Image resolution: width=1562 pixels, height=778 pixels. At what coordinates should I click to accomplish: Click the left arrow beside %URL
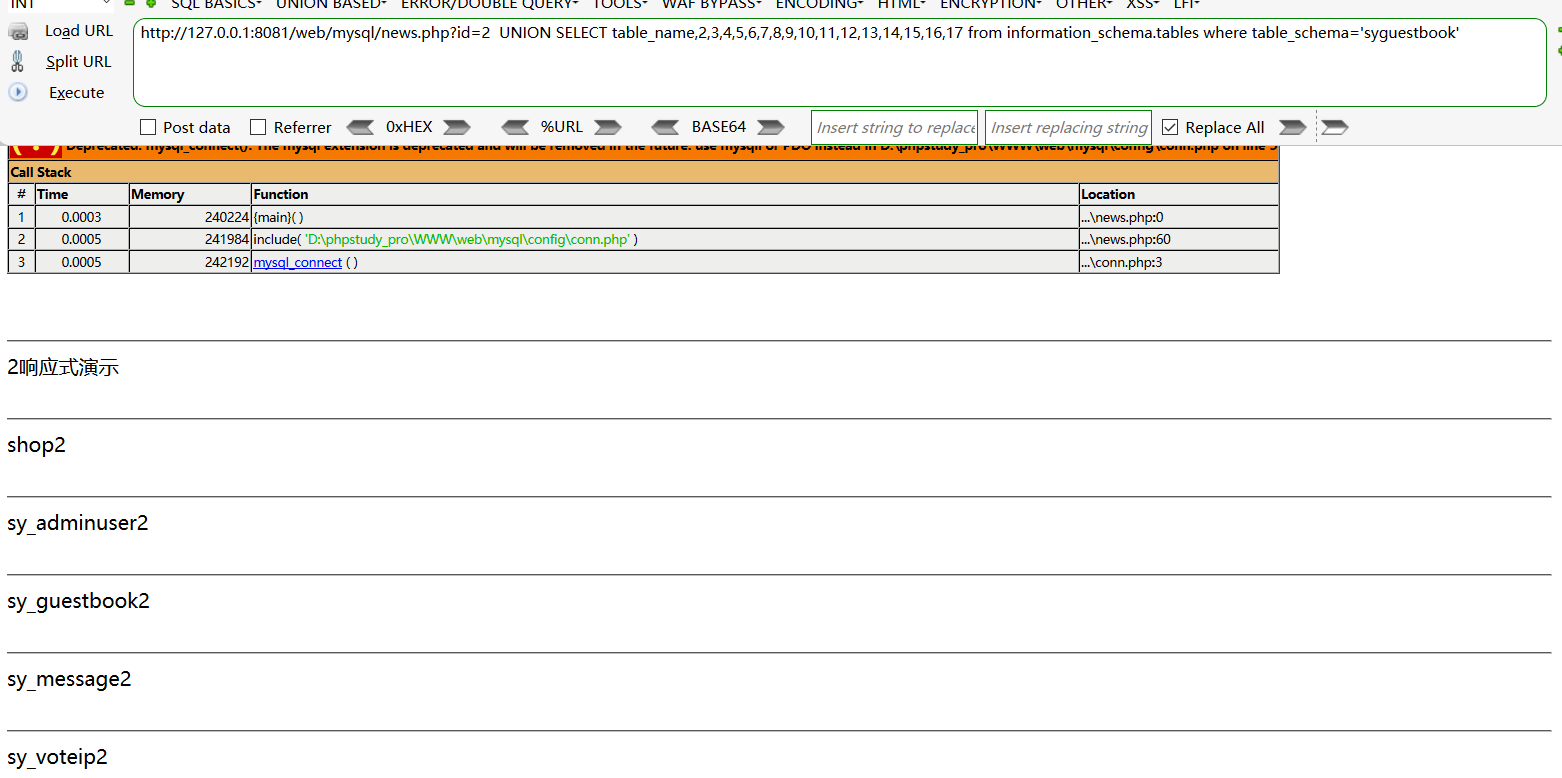tap(515, 127)
